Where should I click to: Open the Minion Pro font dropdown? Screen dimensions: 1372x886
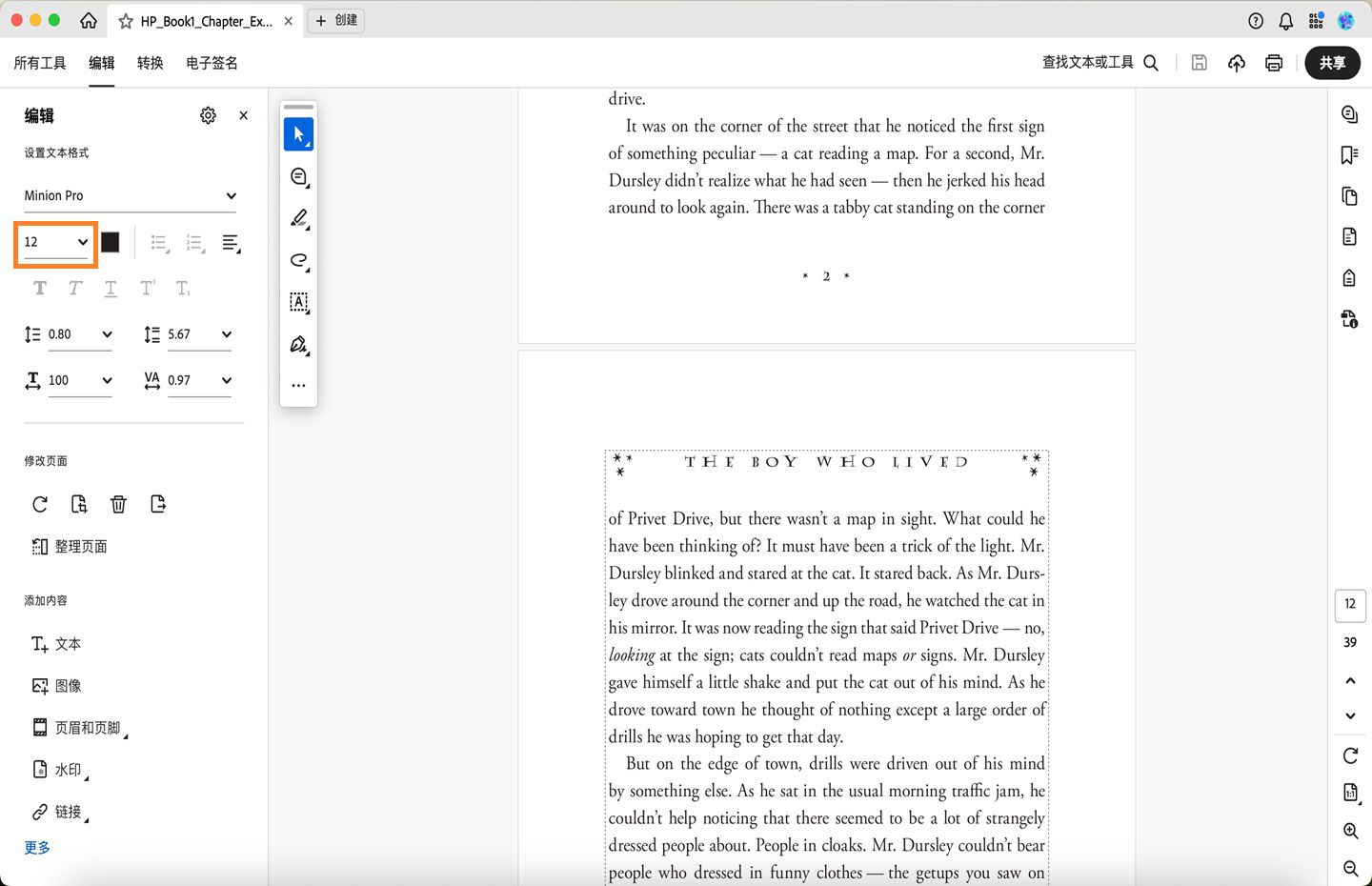coord(131,195)
